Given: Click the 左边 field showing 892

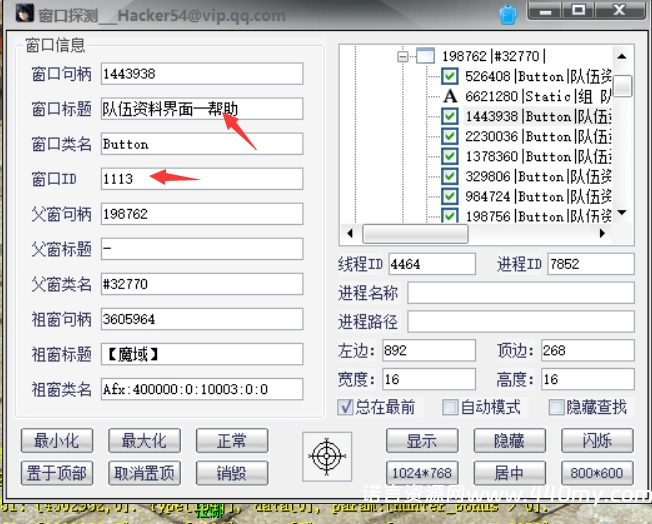Looking at the screenshot, I should tap(429, 350).
